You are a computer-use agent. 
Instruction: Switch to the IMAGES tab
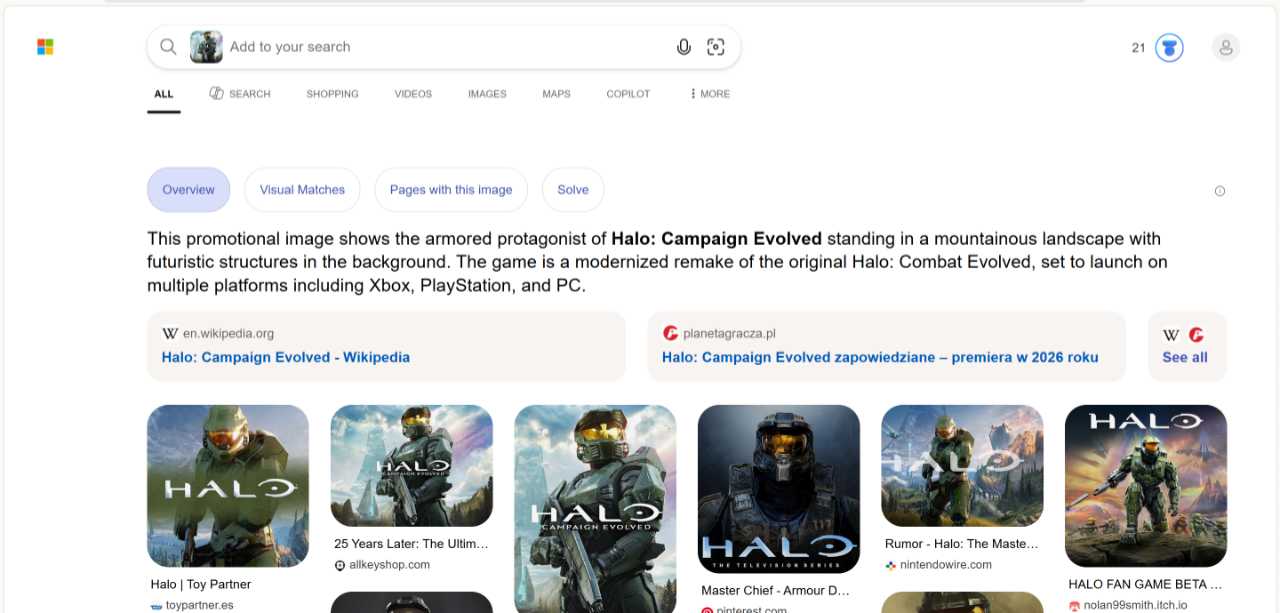click(x=487, y=94)
